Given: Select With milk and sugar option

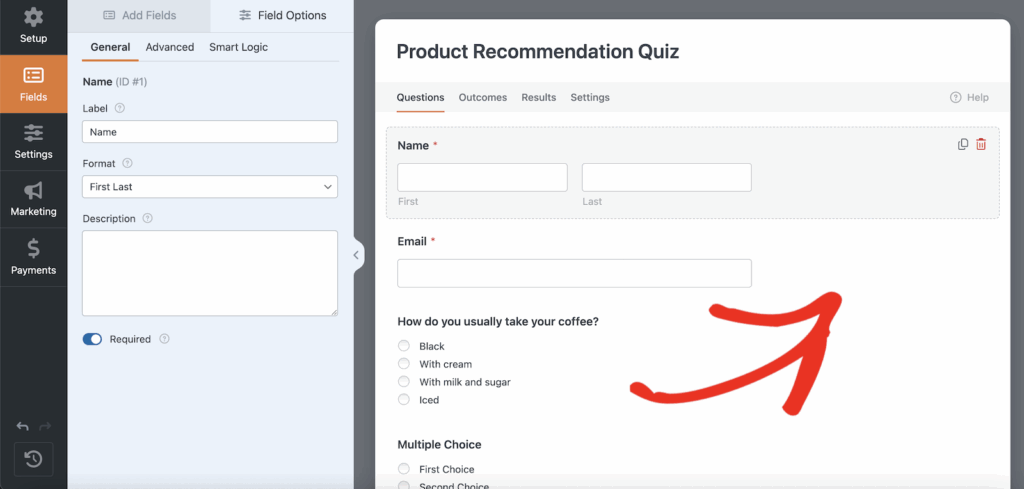Looking at the screenshot, I should click(404, 382).
